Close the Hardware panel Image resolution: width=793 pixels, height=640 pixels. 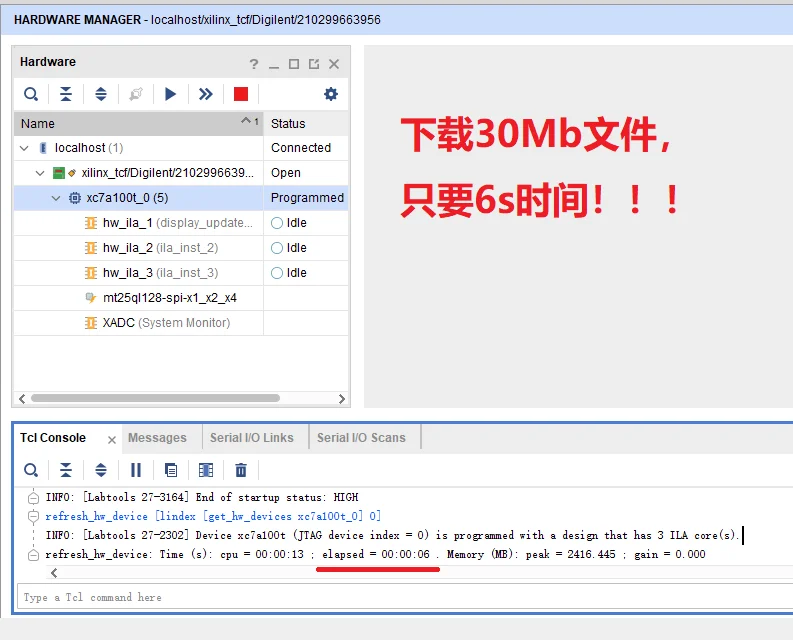[334, 64]
